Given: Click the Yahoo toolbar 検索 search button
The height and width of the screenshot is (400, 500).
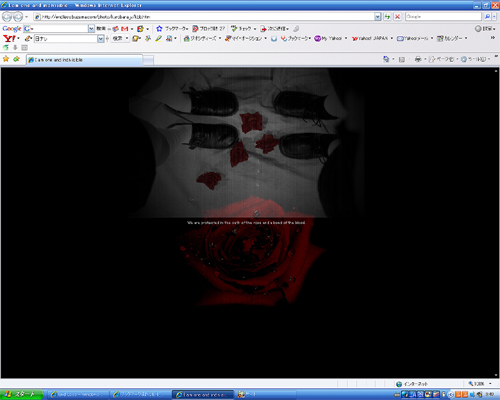Looking at the screenshot, I should [x=117, y=38].
